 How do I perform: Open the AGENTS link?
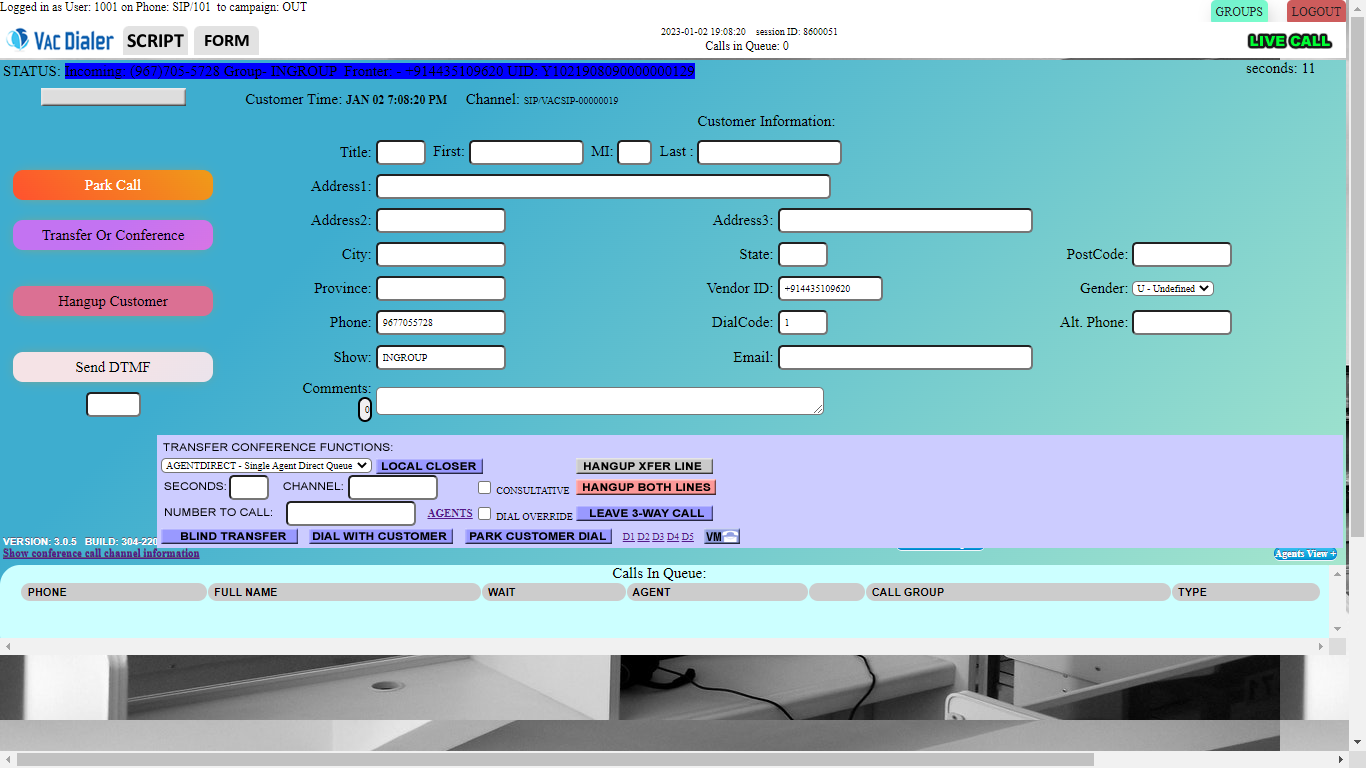(x=450, y=513)
